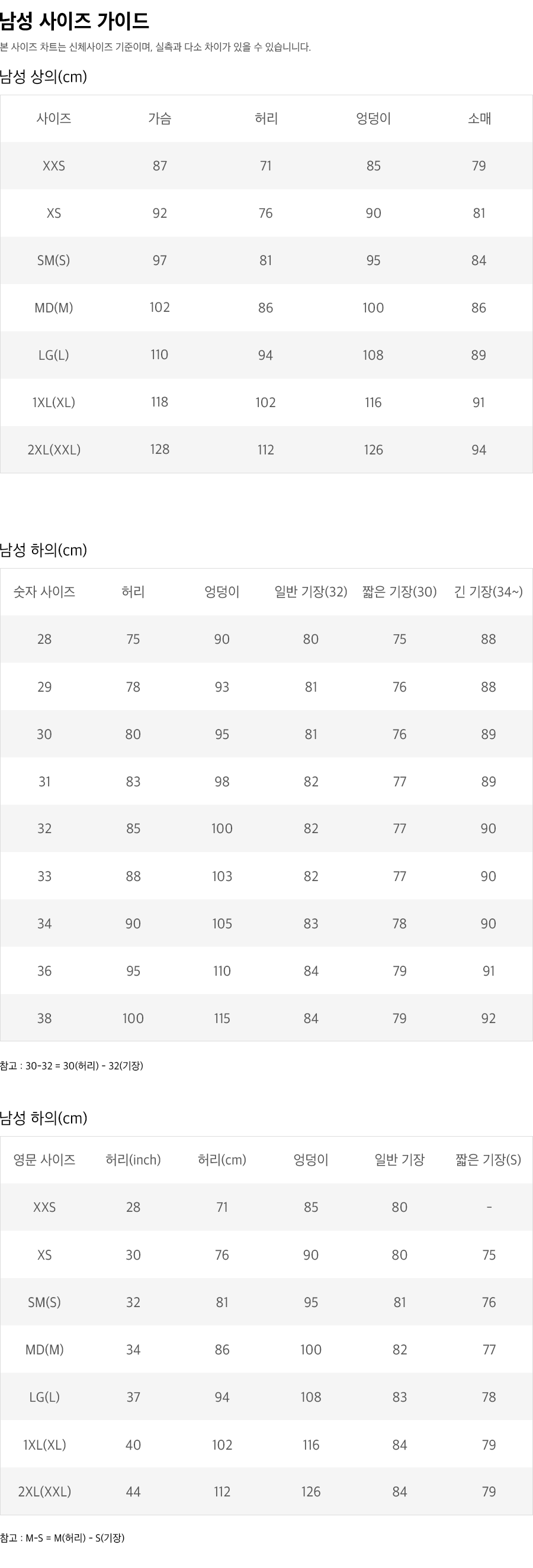The width and height of the screenshot is (533, 1568).
Task: Click the 남성 사이즈 가이드 heading
Action: pyautogui.click(x=74, y=21)
